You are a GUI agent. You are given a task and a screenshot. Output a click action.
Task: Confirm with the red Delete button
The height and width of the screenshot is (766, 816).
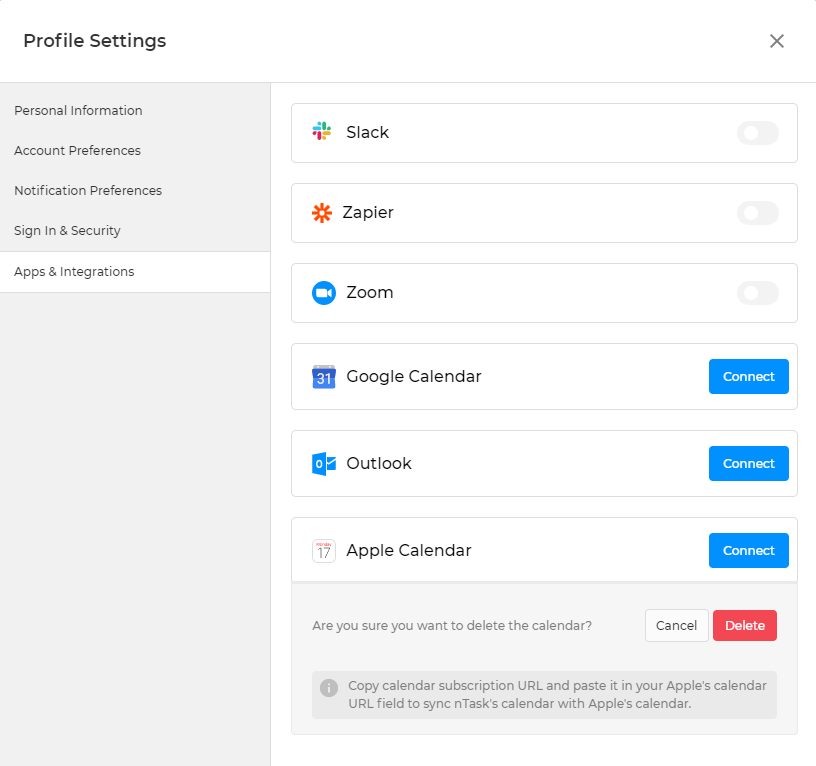745,626
